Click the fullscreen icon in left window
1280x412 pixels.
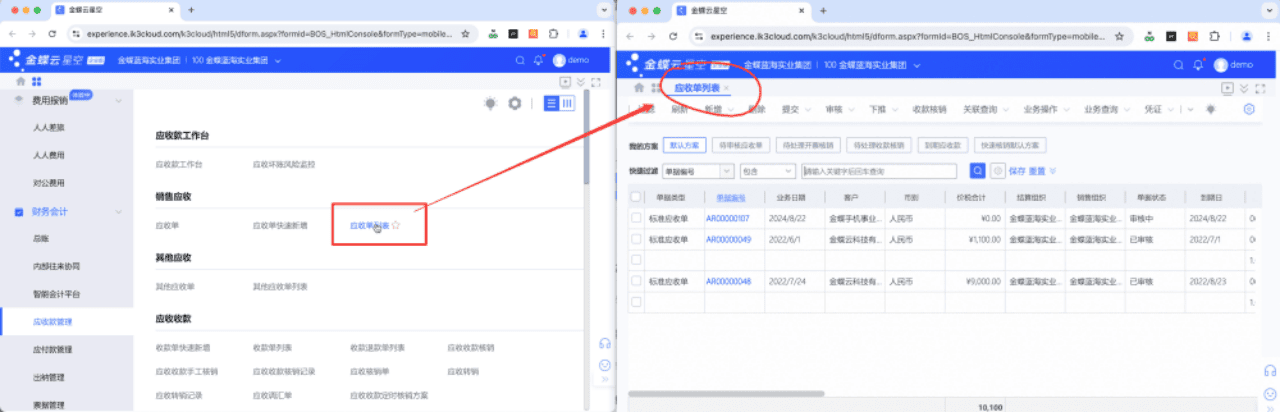[597, 82]
